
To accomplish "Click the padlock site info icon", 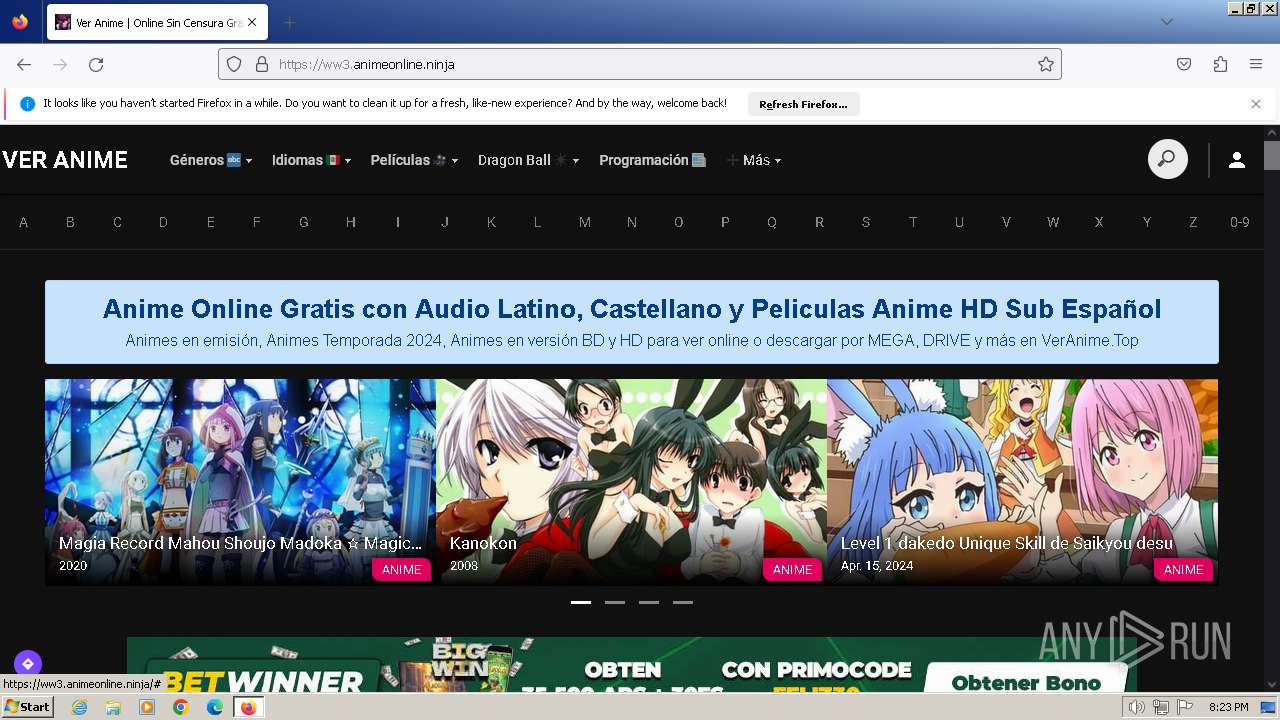I will point(262,64).
